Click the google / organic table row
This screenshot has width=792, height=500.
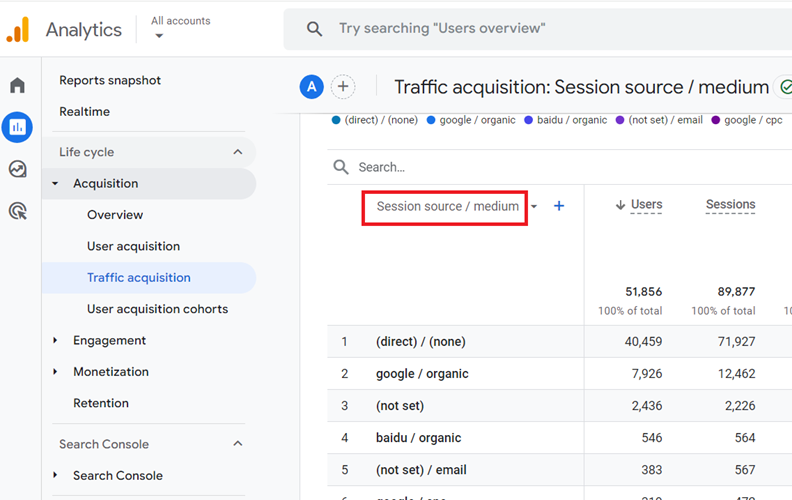coord(560,374)
